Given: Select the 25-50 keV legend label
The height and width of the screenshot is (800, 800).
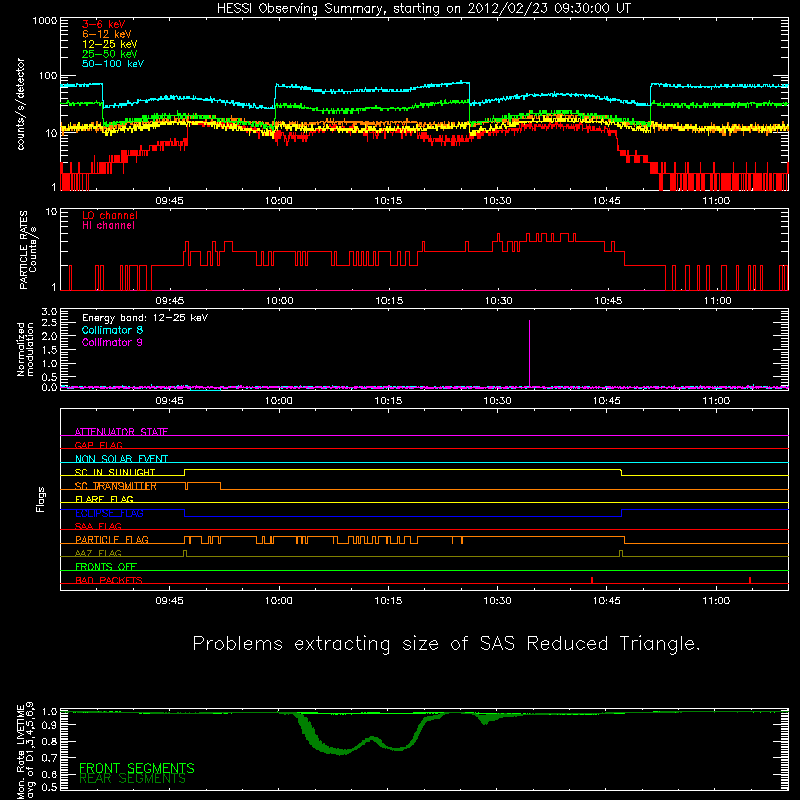Looking at the screenshot, I should [x=110, y=54].
